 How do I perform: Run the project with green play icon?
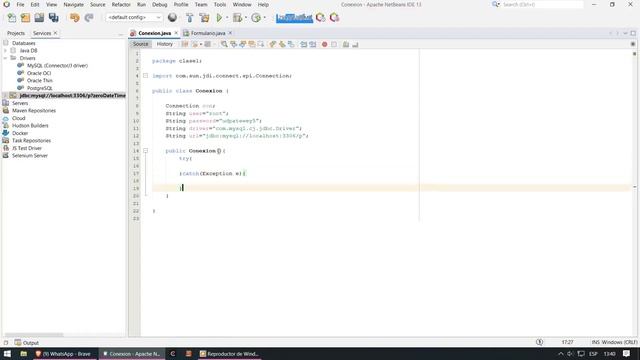tap(219, 18)
